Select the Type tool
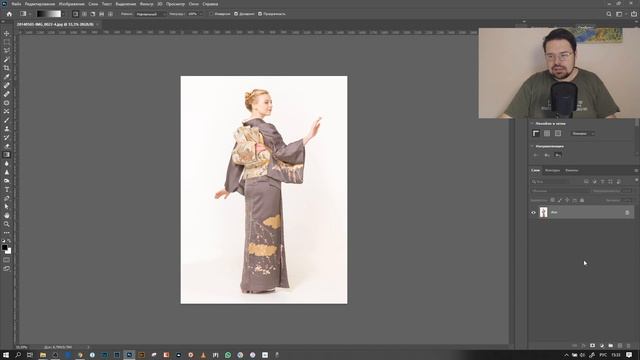Image resolution: width=640 pixels, height=360 pixels. (x=7, y=189)
